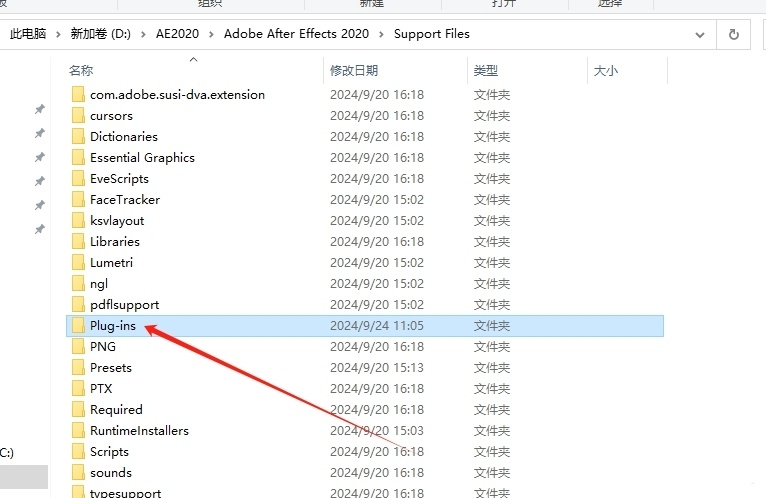
Task: Select the Plug-ins folder icon
Action: click(78, 325)
